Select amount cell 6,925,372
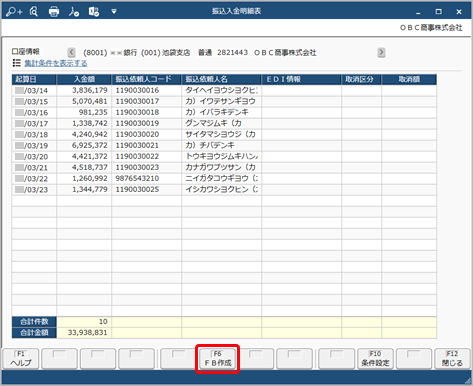The image size is (473, 386). 84,145
